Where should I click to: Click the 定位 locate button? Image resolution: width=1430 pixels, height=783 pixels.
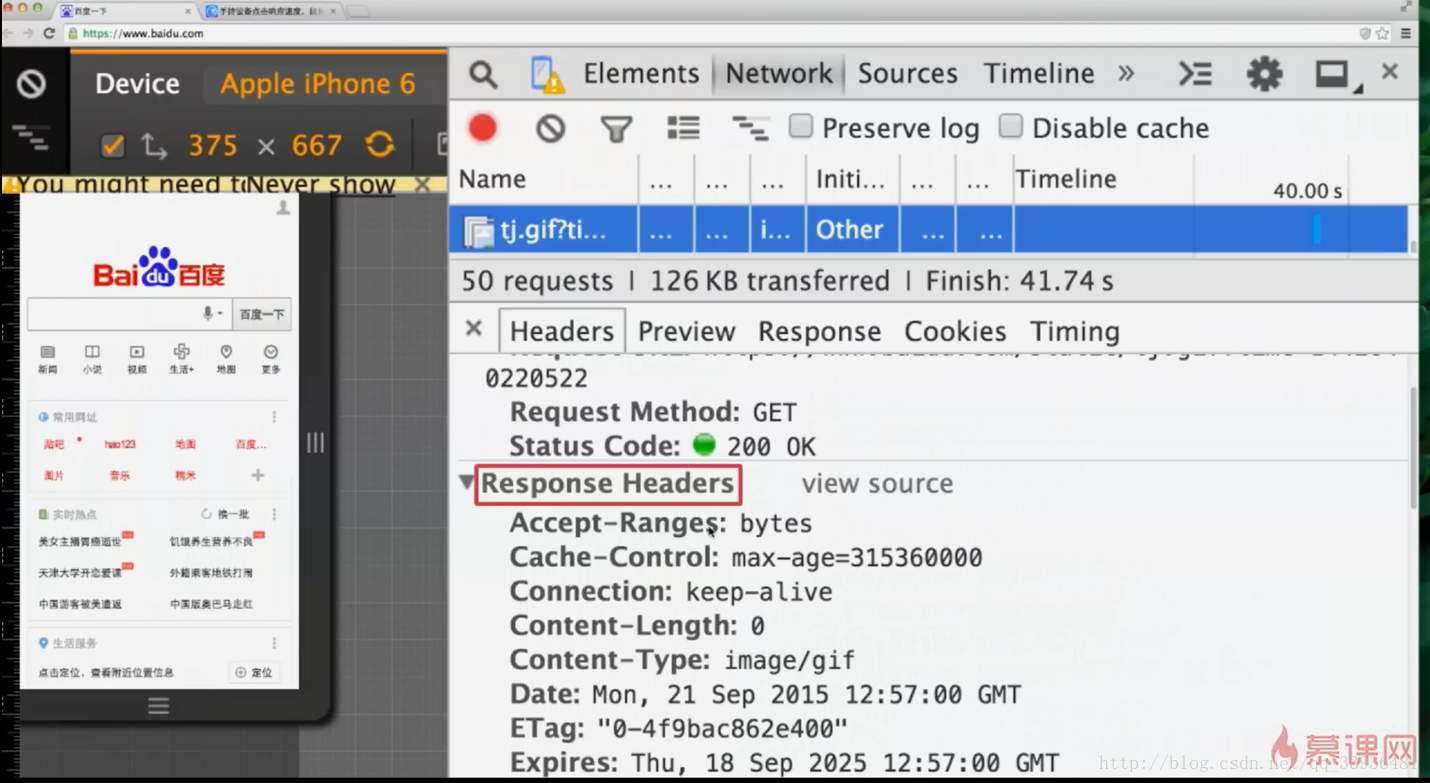[x=254, y=672]
